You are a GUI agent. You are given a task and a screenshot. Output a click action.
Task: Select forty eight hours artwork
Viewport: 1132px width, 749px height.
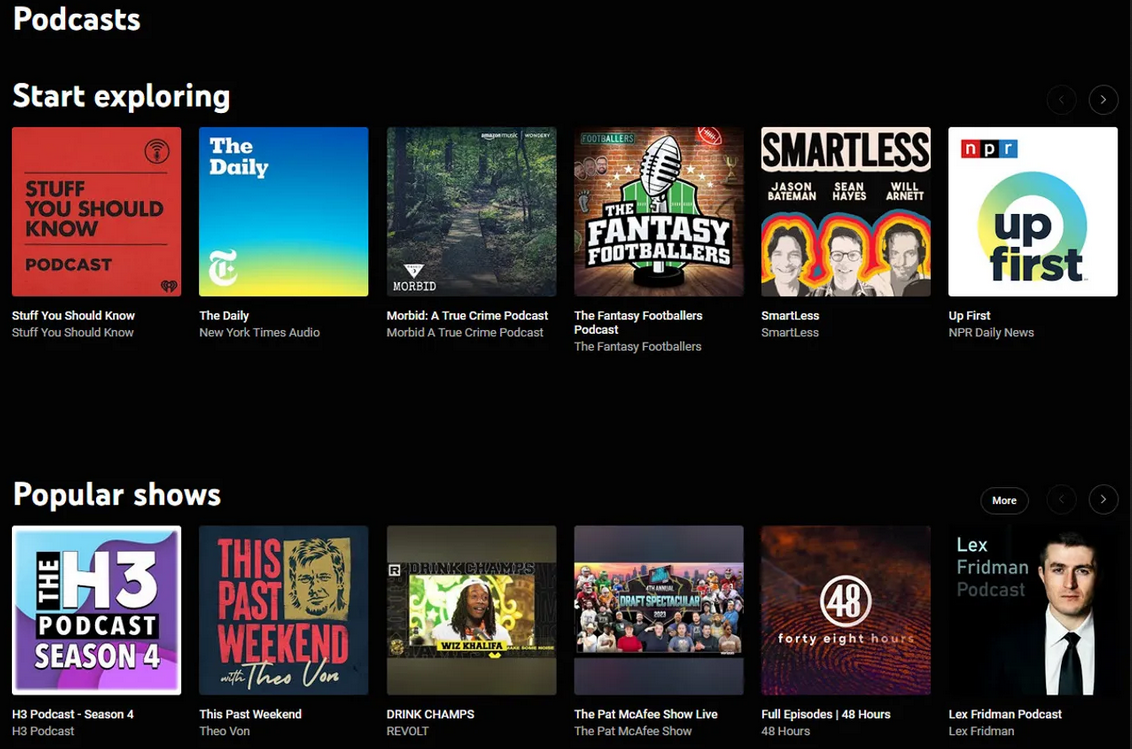click(846, 610)
